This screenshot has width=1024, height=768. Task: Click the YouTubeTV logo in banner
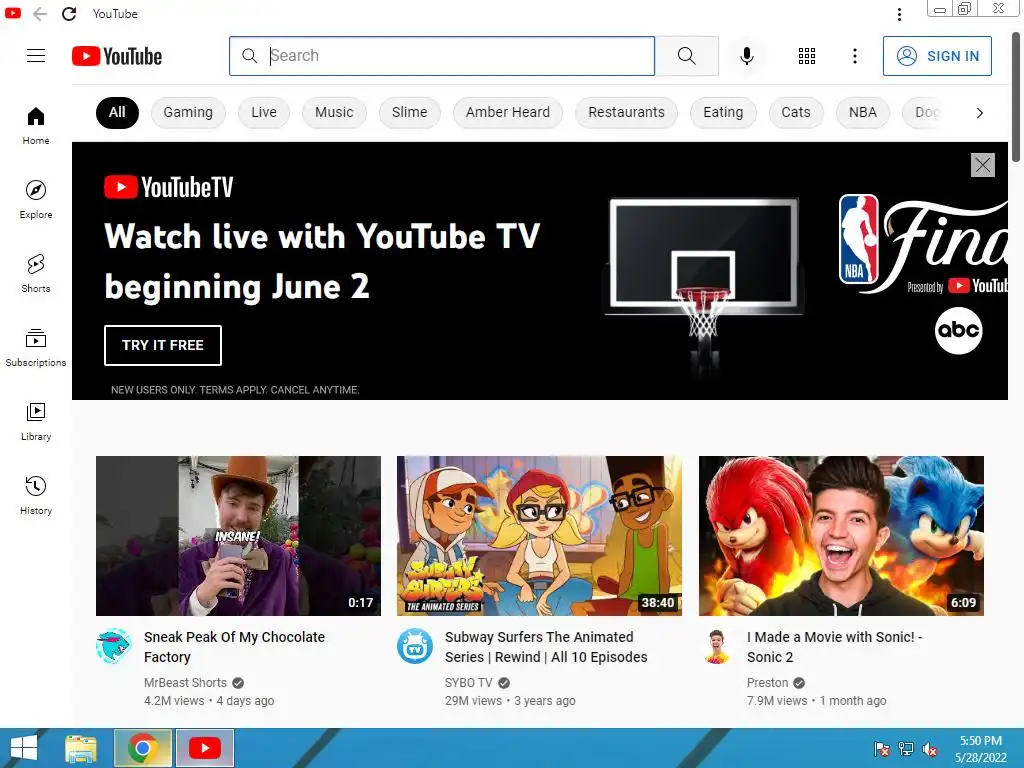(x=168, y=187)
